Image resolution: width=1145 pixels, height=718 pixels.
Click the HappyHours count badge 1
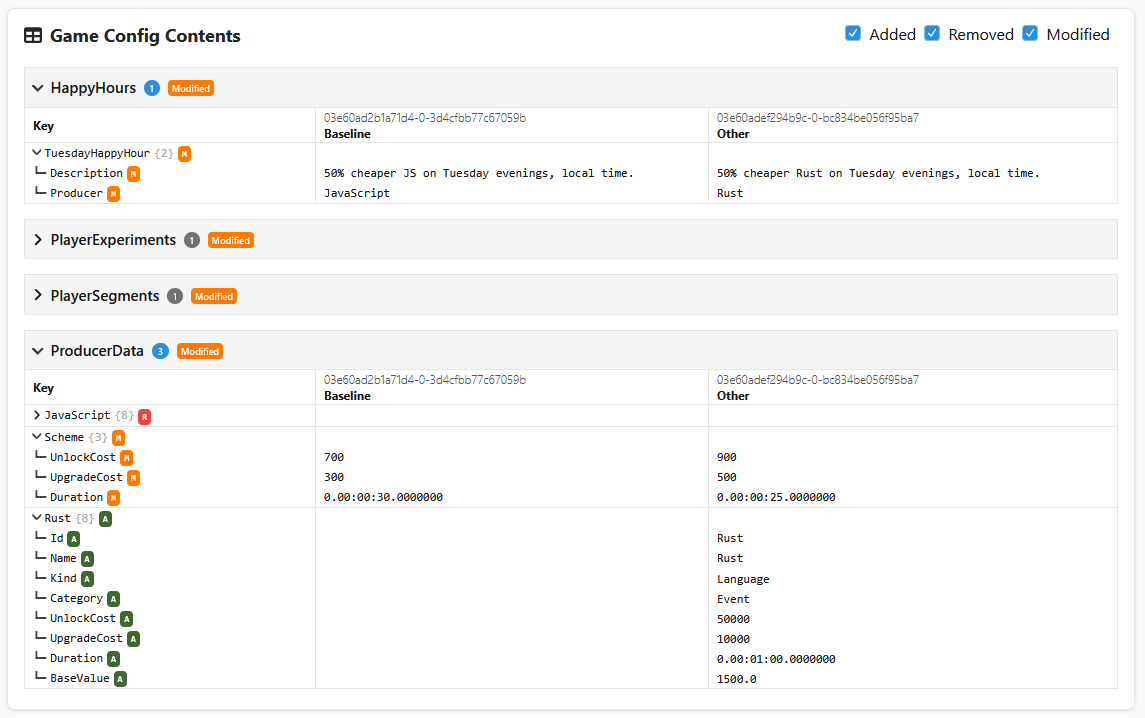pyautogui.click(x=152, y=88)
